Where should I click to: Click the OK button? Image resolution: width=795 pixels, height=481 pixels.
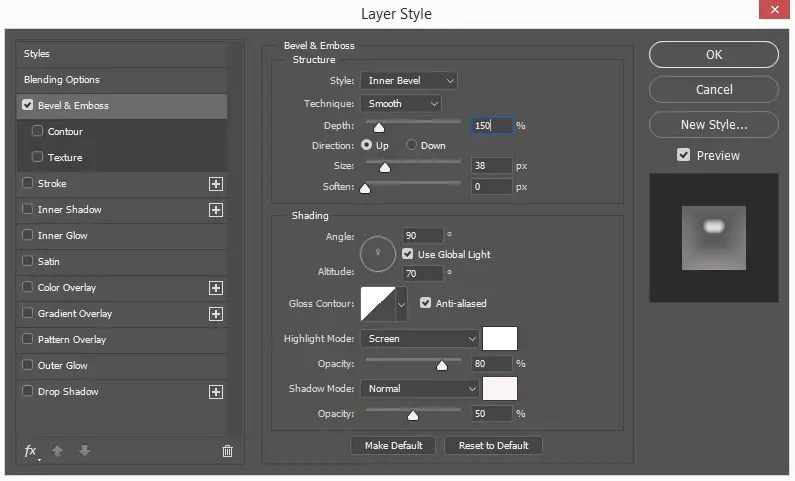[x=713, y=54]
